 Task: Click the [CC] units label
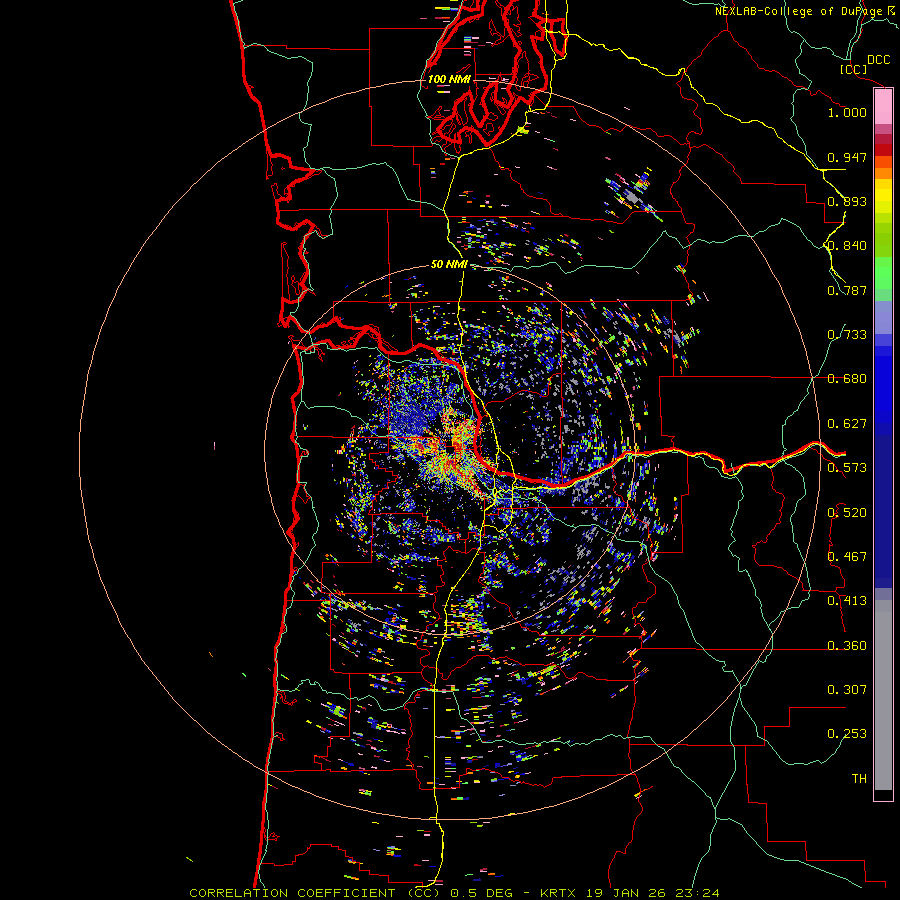click(x=854, y=69)
